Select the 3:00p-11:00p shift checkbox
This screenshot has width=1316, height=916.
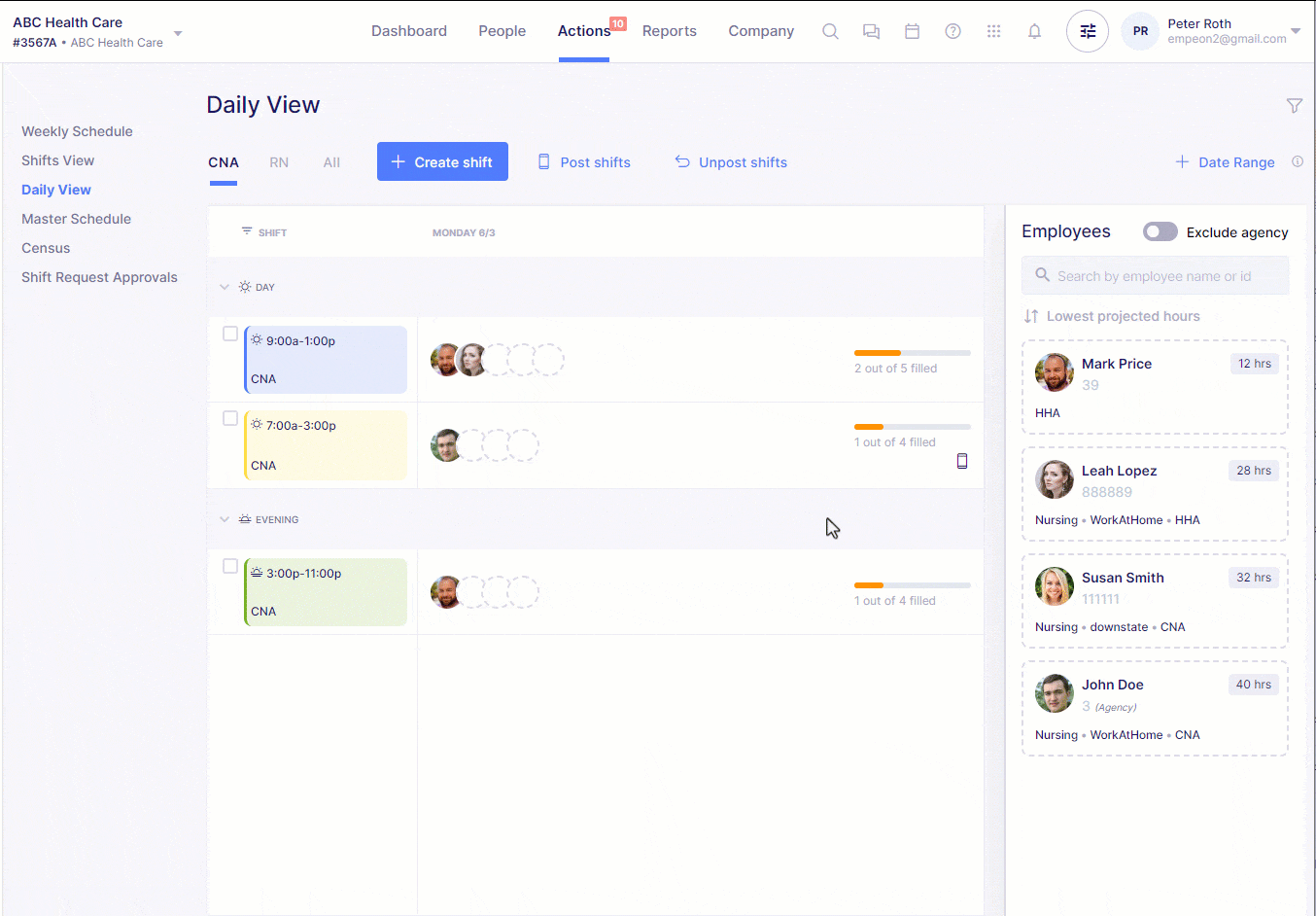point(230,566)
